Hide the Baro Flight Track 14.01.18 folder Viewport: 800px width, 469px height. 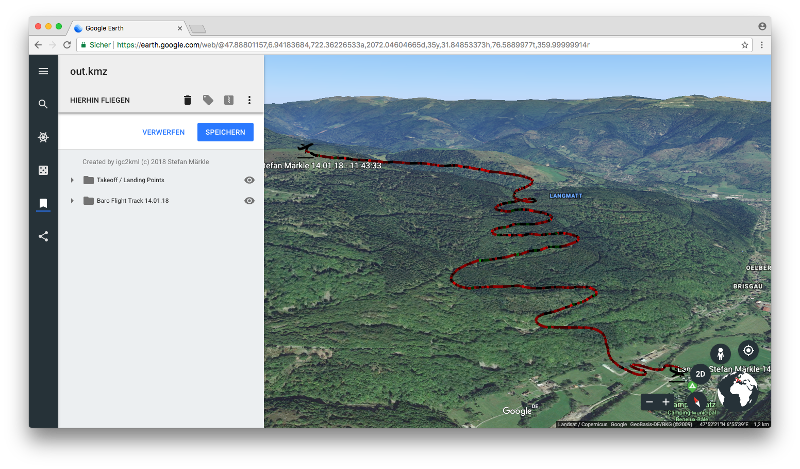249,201
